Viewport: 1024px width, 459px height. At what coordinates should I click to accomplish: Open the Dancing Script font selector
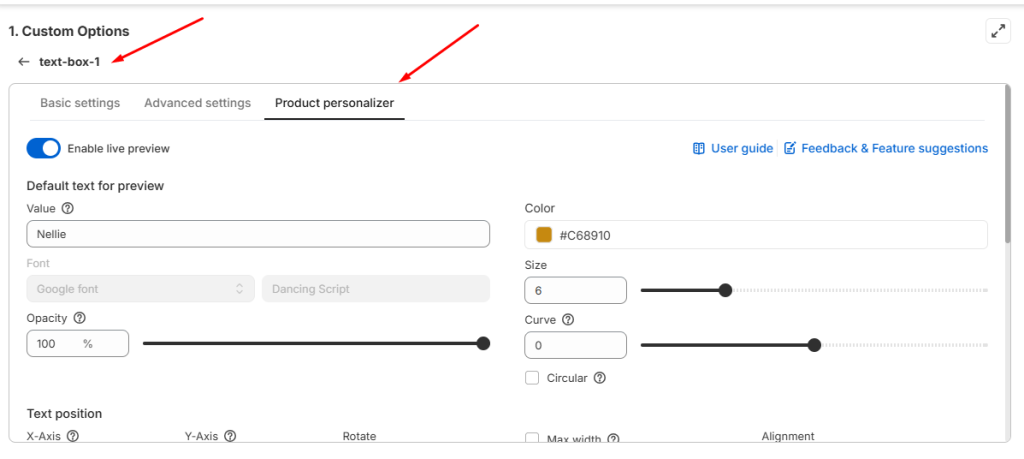coord(375,289)
